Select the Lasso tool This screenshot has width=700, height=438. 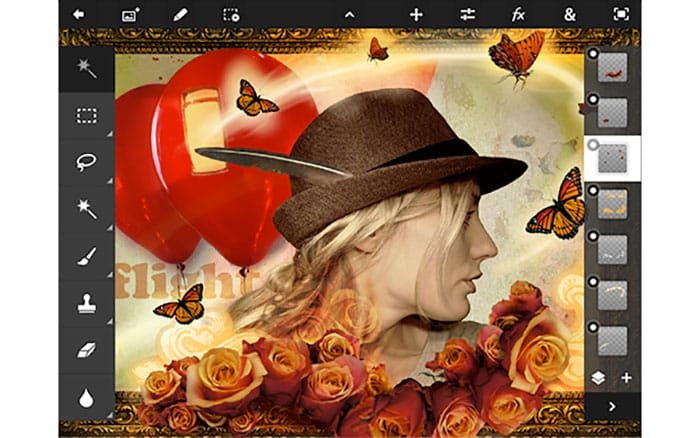[x=87, y=162]
